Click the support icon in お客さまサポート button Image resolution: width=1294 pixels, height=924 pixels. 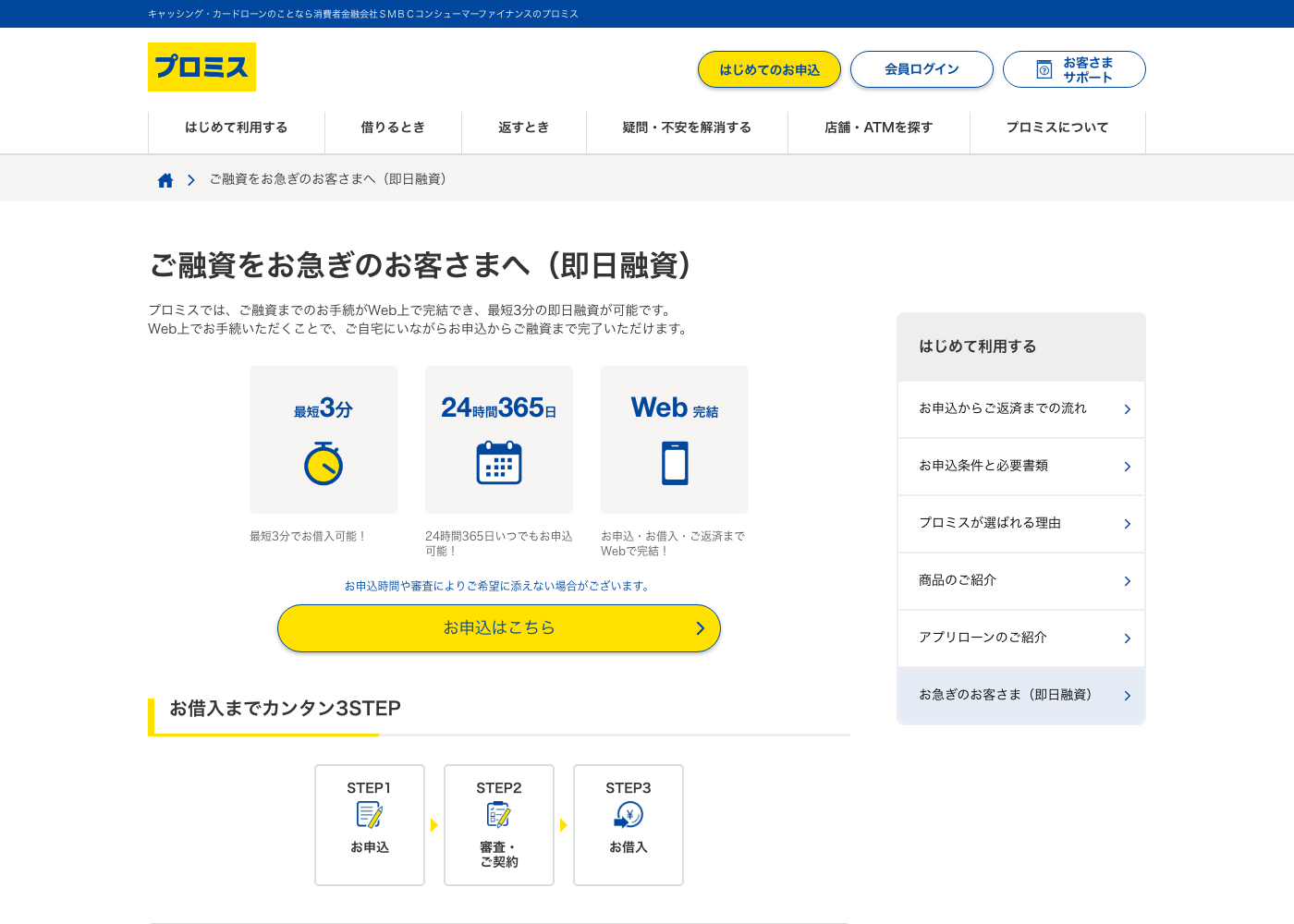coord(1044,69)
